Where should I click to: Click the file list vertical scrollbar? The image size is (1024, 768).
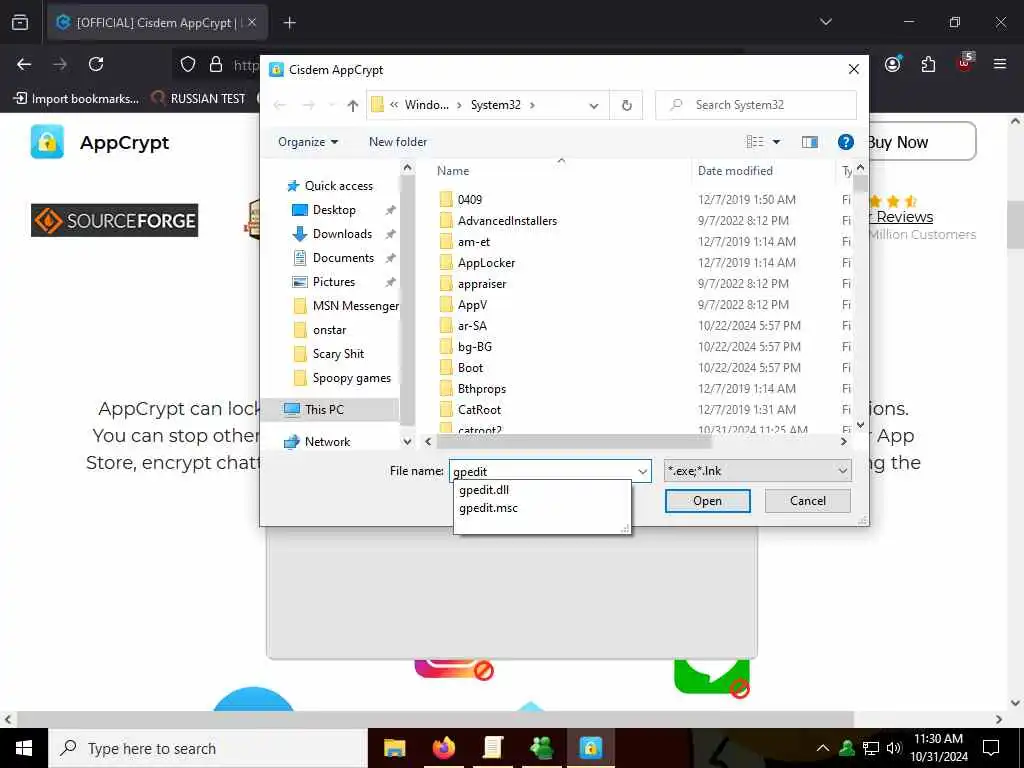tap(860, 185)
